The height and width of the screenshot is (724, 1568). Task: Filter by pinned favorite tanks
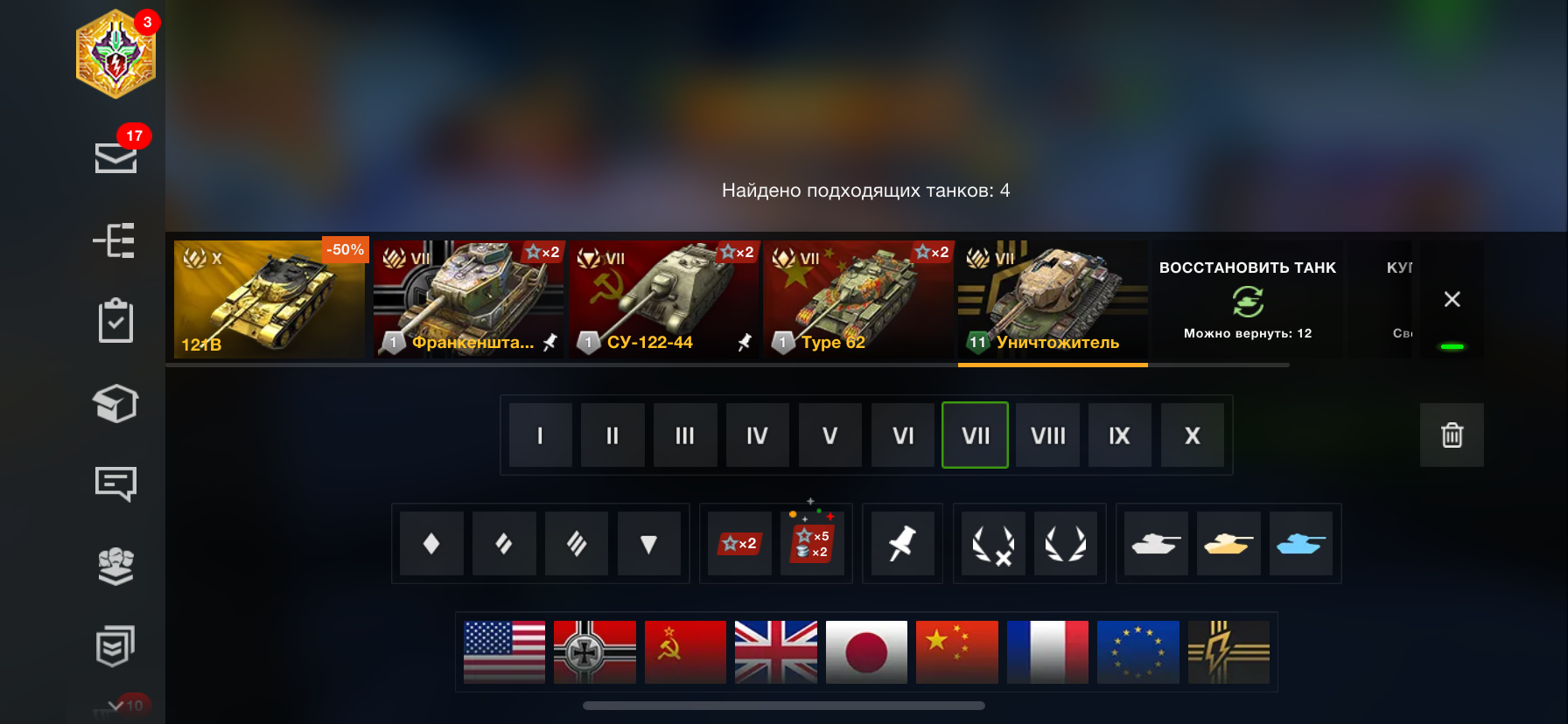click(902, 543)
